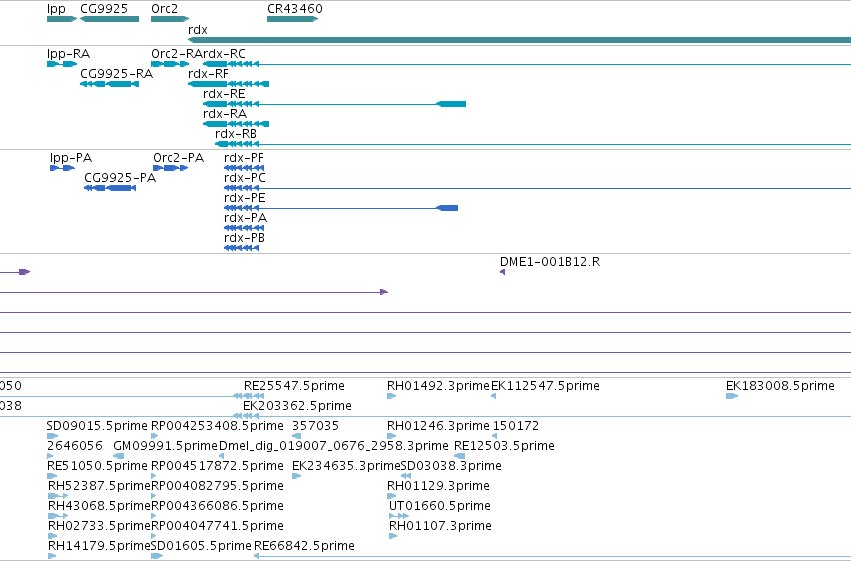The width and height of the screenshot is (851, 561).
Task: Select the CG9925-PA protein feature
Action: coord(110,188)
